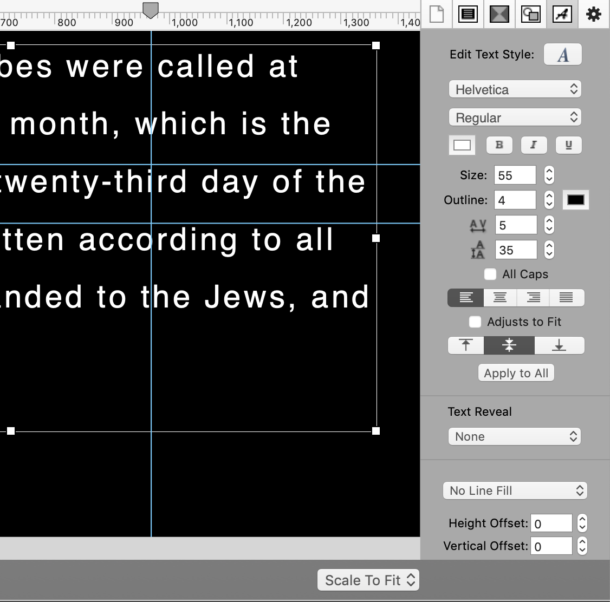This screenshot has width=610, height=602.
Task: Click the line spacing field
Action: click(516, 250)
